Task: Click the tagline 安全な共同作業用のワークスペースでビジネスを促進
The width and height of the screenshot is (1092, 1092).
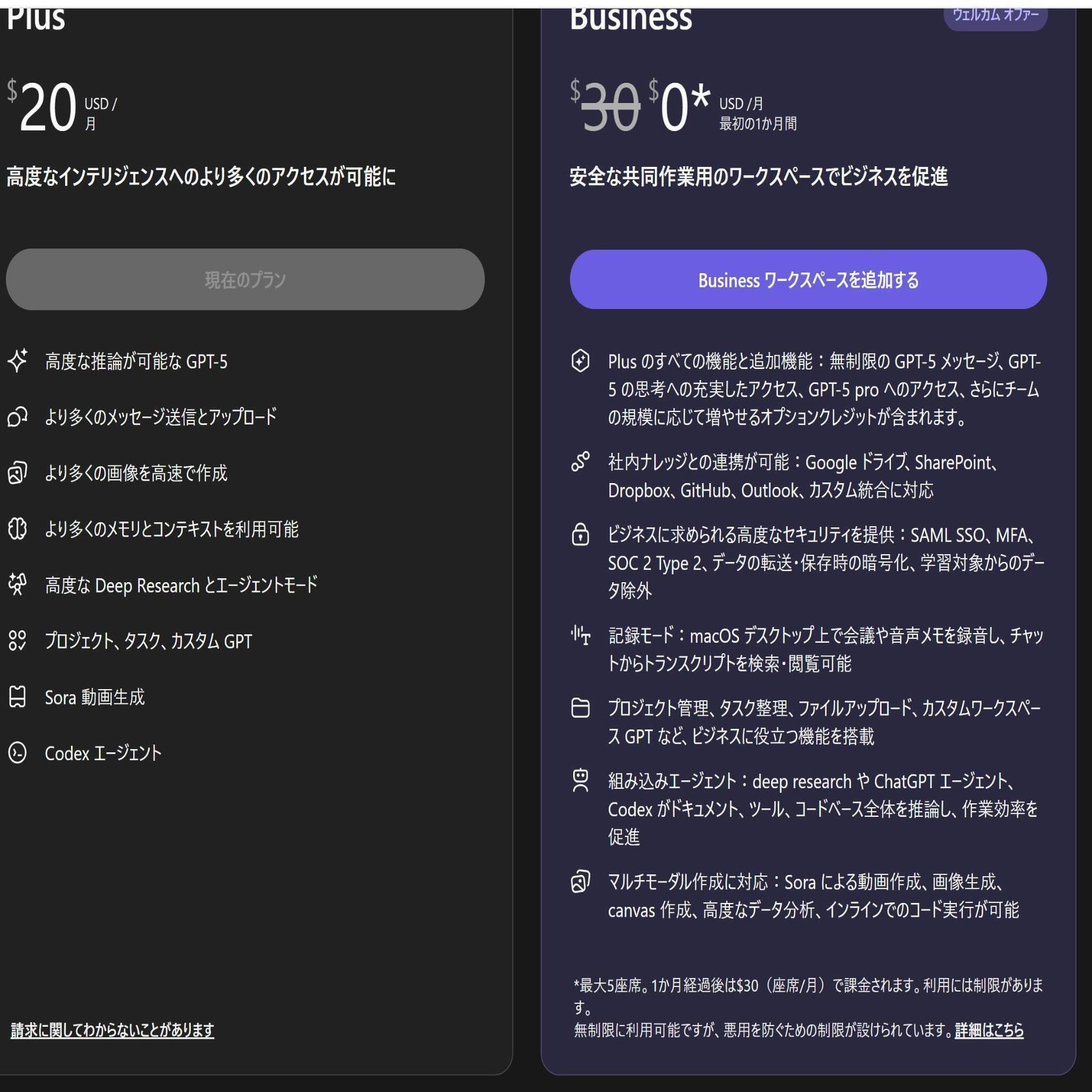Action: coord(759,177)
